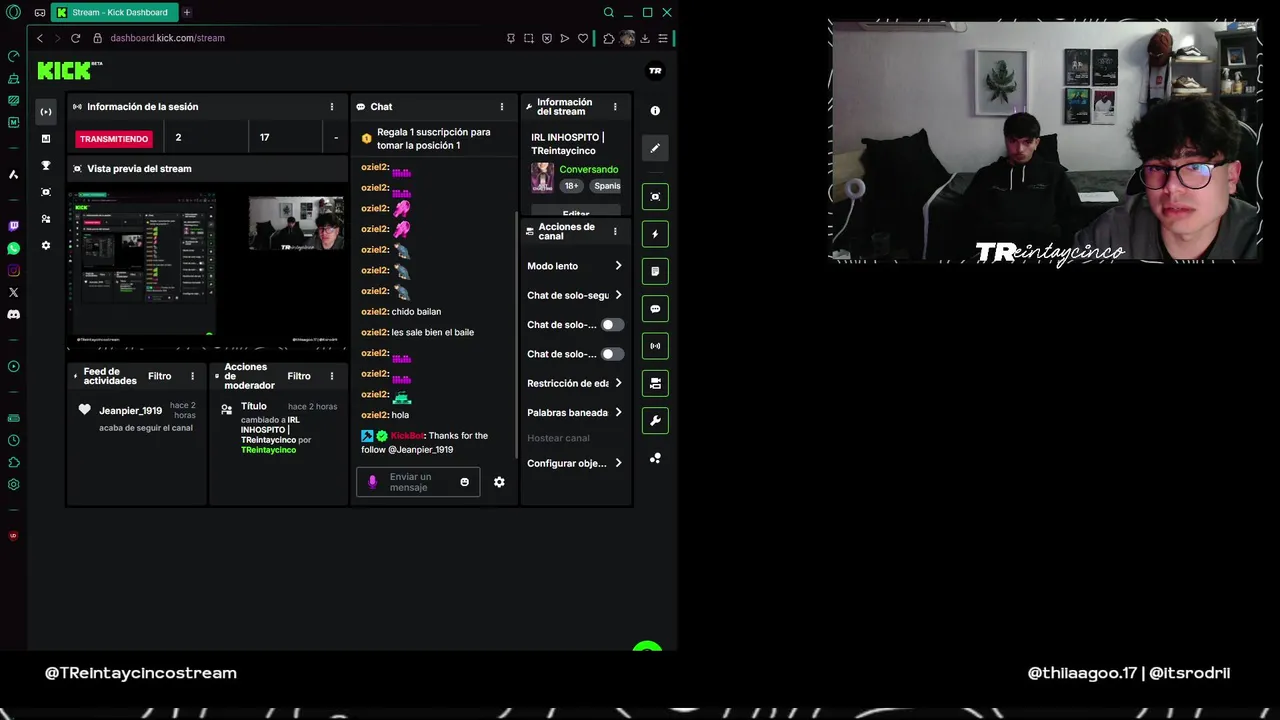The width and height of the screenshot is (1280, 720).
Task: Open the emoji picker in chat input
Action: pyautogui.click(x=464, y=482)
